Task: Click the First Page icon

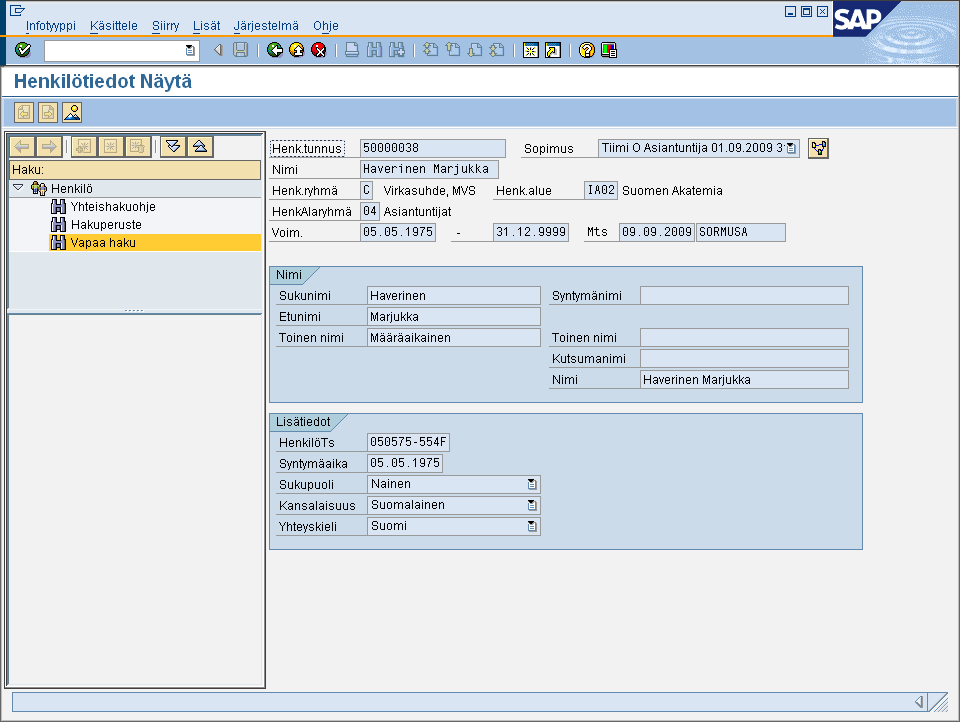Action: point(431,50)
